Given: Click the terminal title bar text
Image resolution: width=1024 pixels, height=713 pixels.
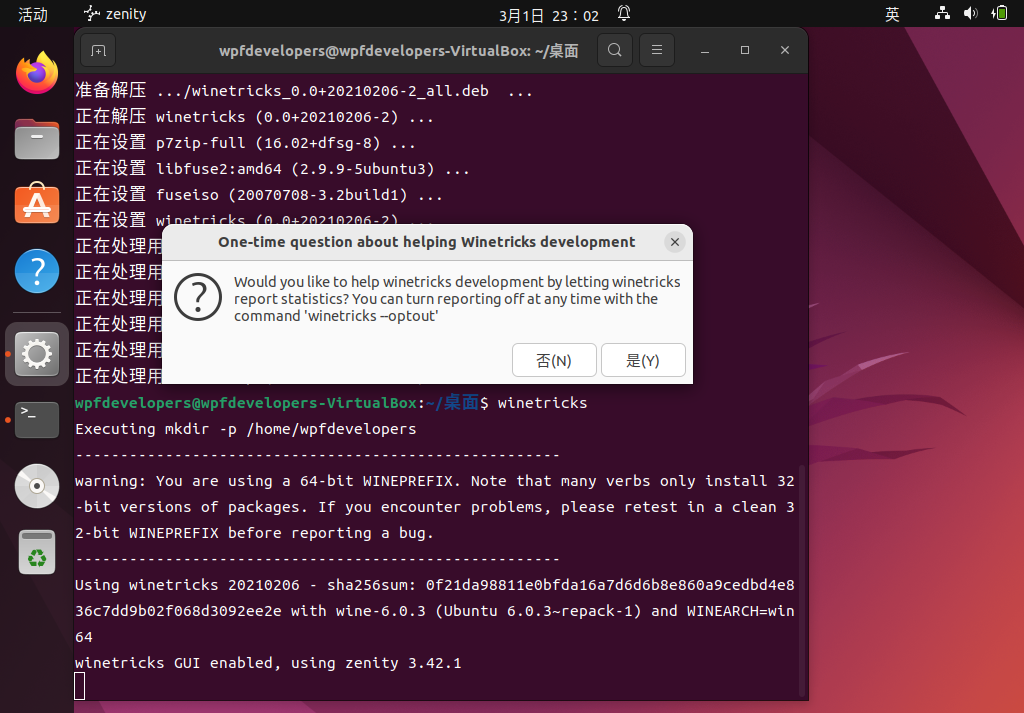Looking at the screenshot, I should (x=398, y=51).
